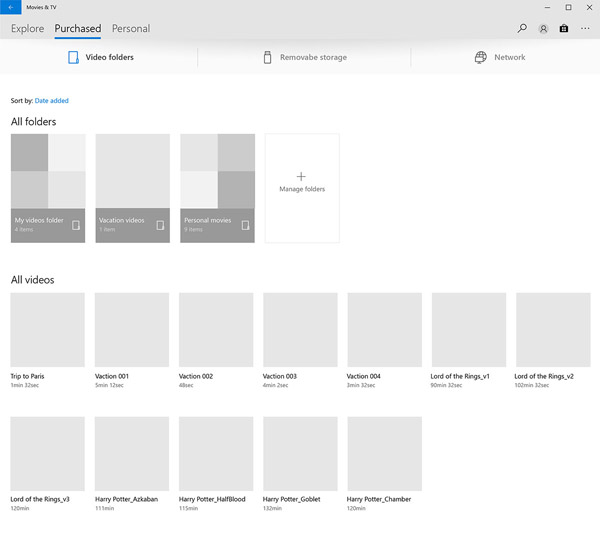The width and height of the screenshot is (600, 545).
Task: Click the Network globe icon
Action: (481, 57)
